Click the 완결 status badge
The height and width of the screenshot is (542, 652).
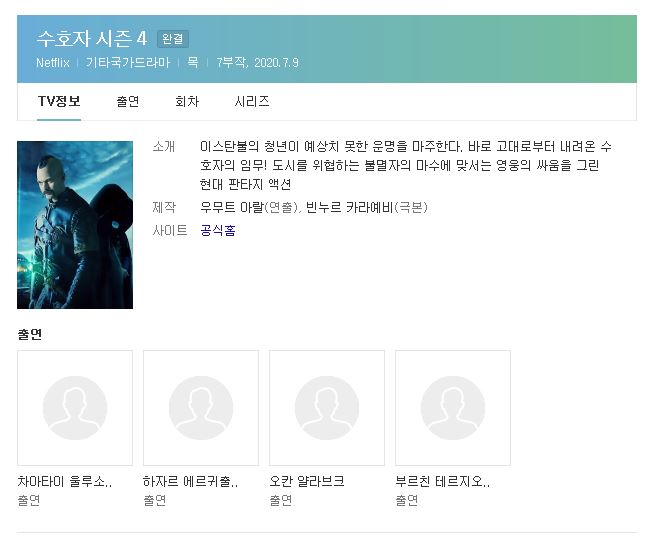point(173,39)
